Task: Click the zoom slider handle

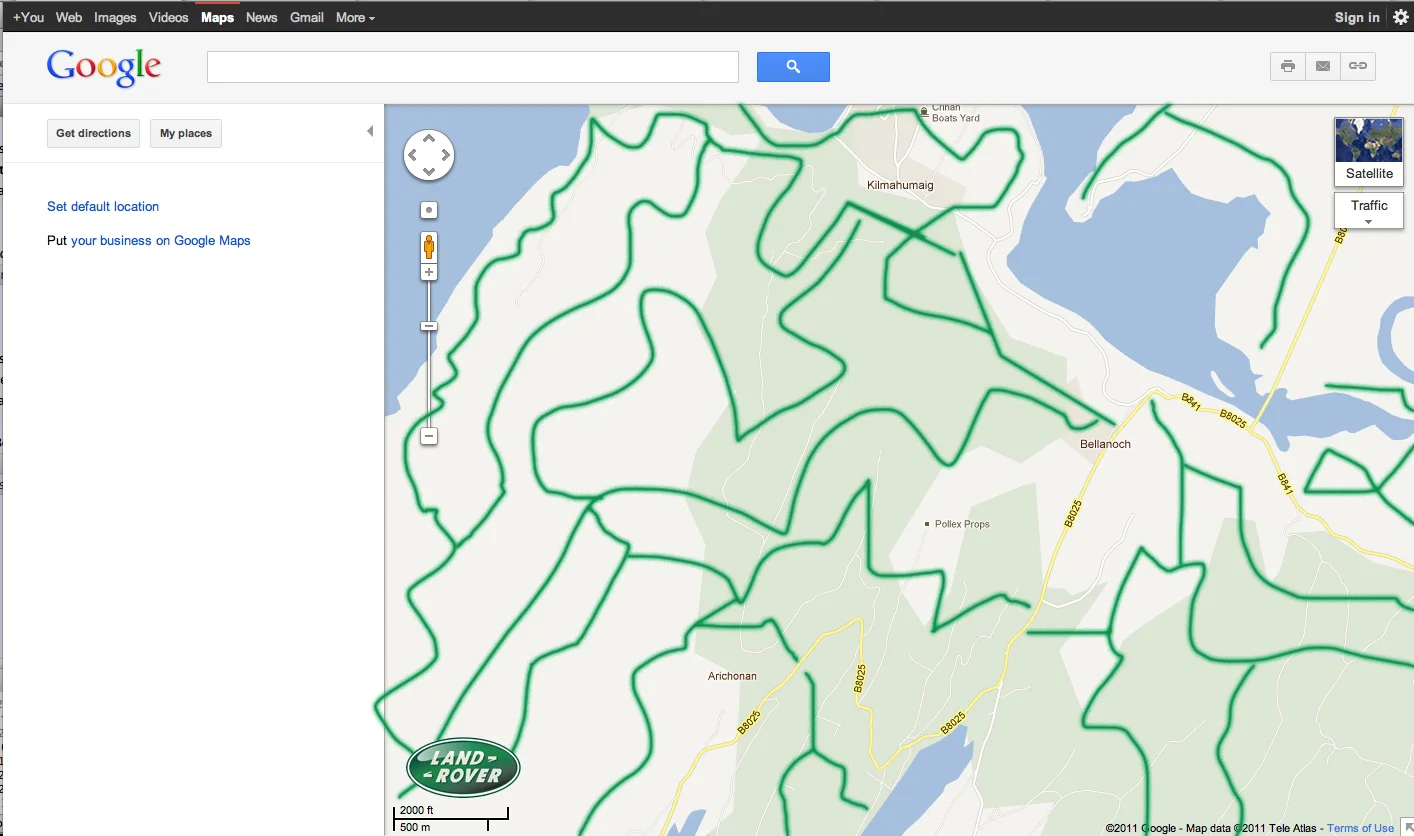Action: tap(429, 326)
